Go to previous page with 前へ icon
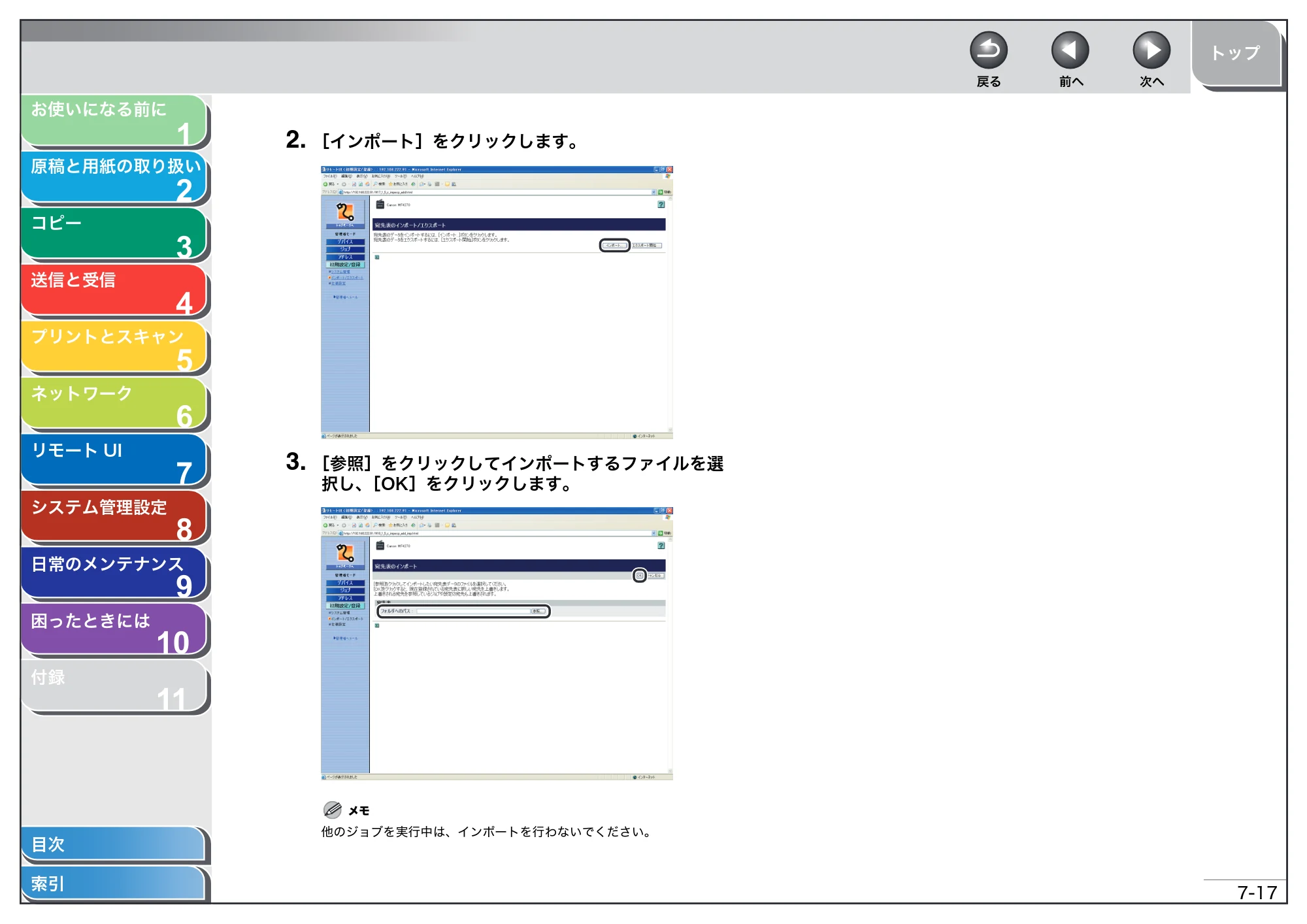The height and width of the screenshot is (924, 1307). pyautogui.click(x=1070, y=50)
